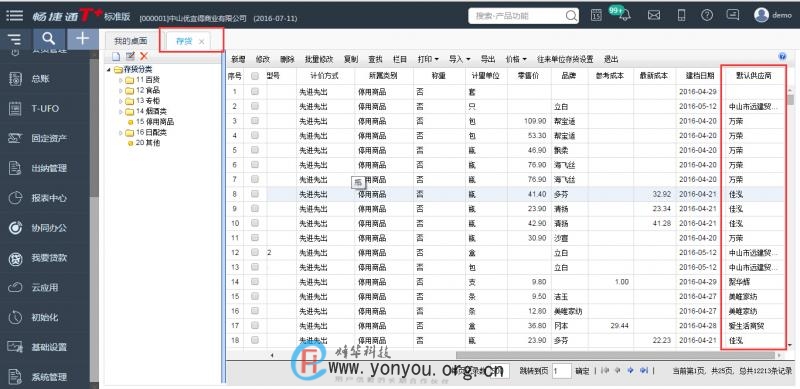This screenshot has height=389, width=800.
Task: Expand the 16 日配类 tree folder
Action: pyautogui.click(x=121, y=133)
